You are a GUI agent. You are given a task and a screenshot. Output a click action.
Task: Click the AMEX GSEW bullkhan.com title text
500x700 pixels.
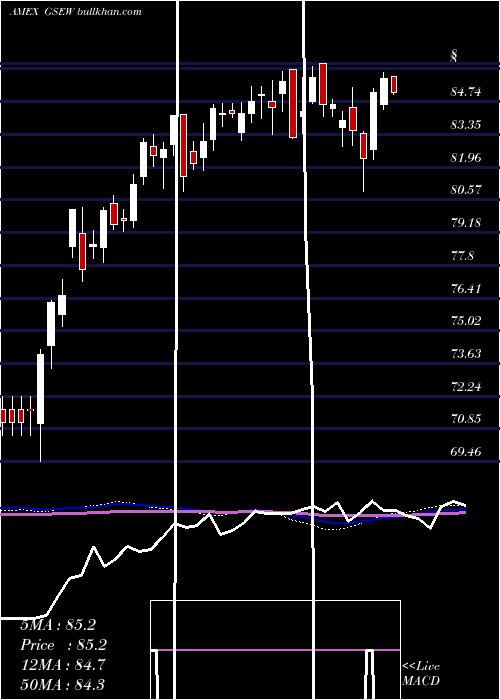(75, 11)
